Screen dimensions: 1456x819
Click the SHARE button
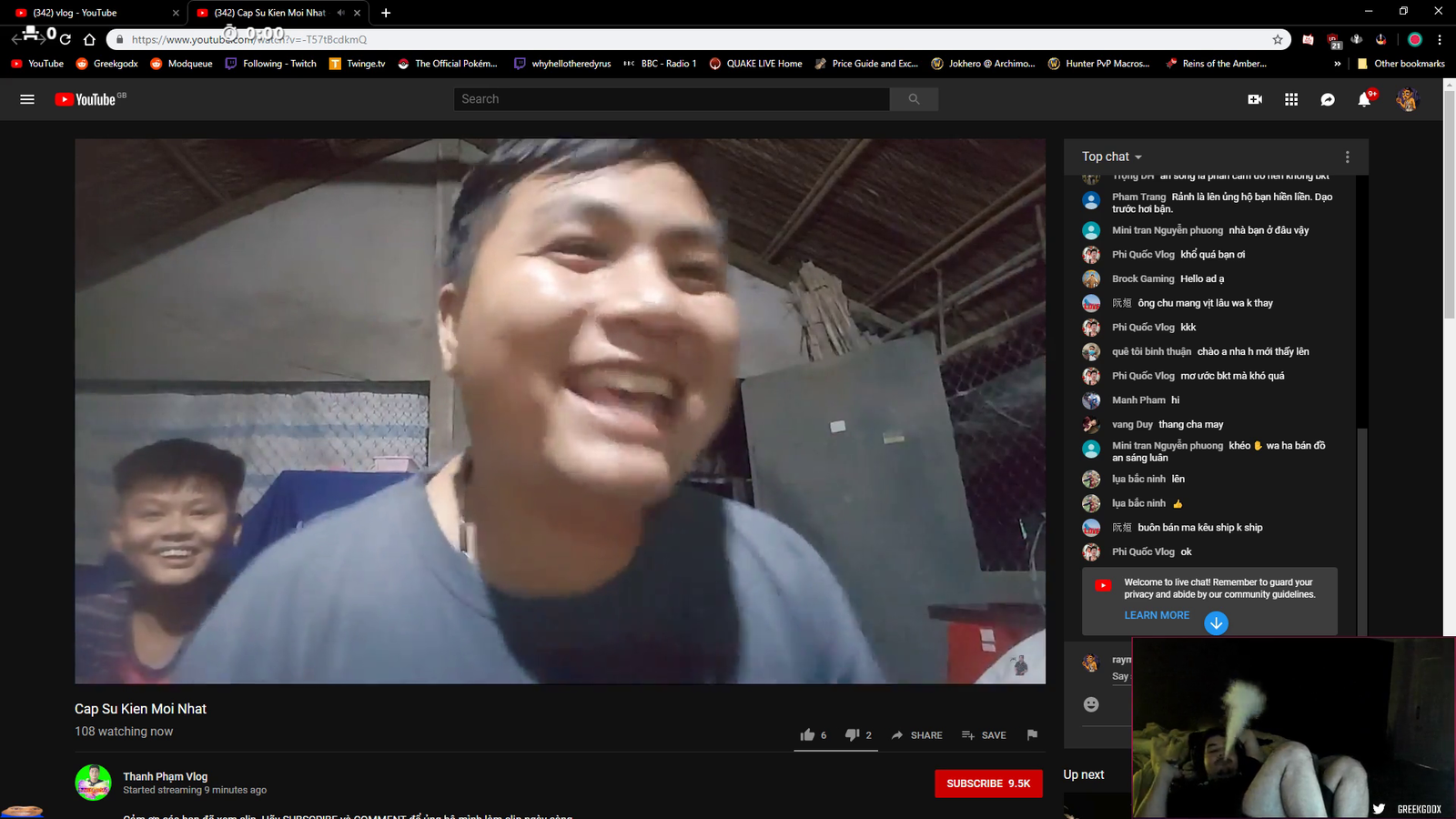(x=917, y=735)
